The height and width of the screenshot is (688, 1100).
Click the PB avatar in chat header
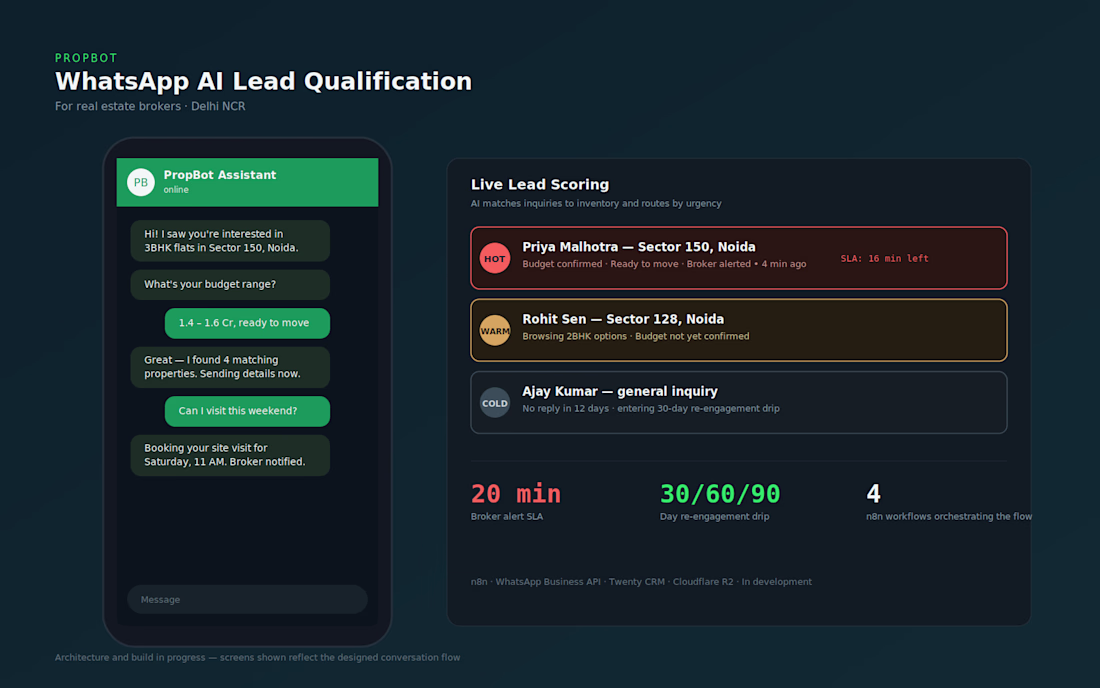pyautogui.click(x=140, y=182)
